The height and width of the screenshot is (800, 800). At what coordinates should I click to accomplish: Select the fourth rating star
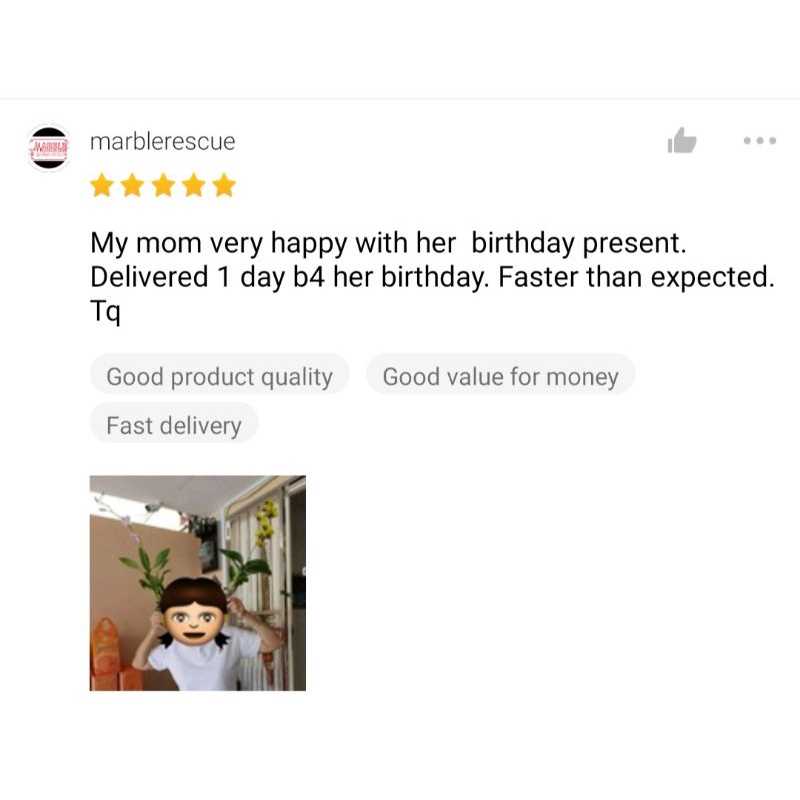coord(194,185)
